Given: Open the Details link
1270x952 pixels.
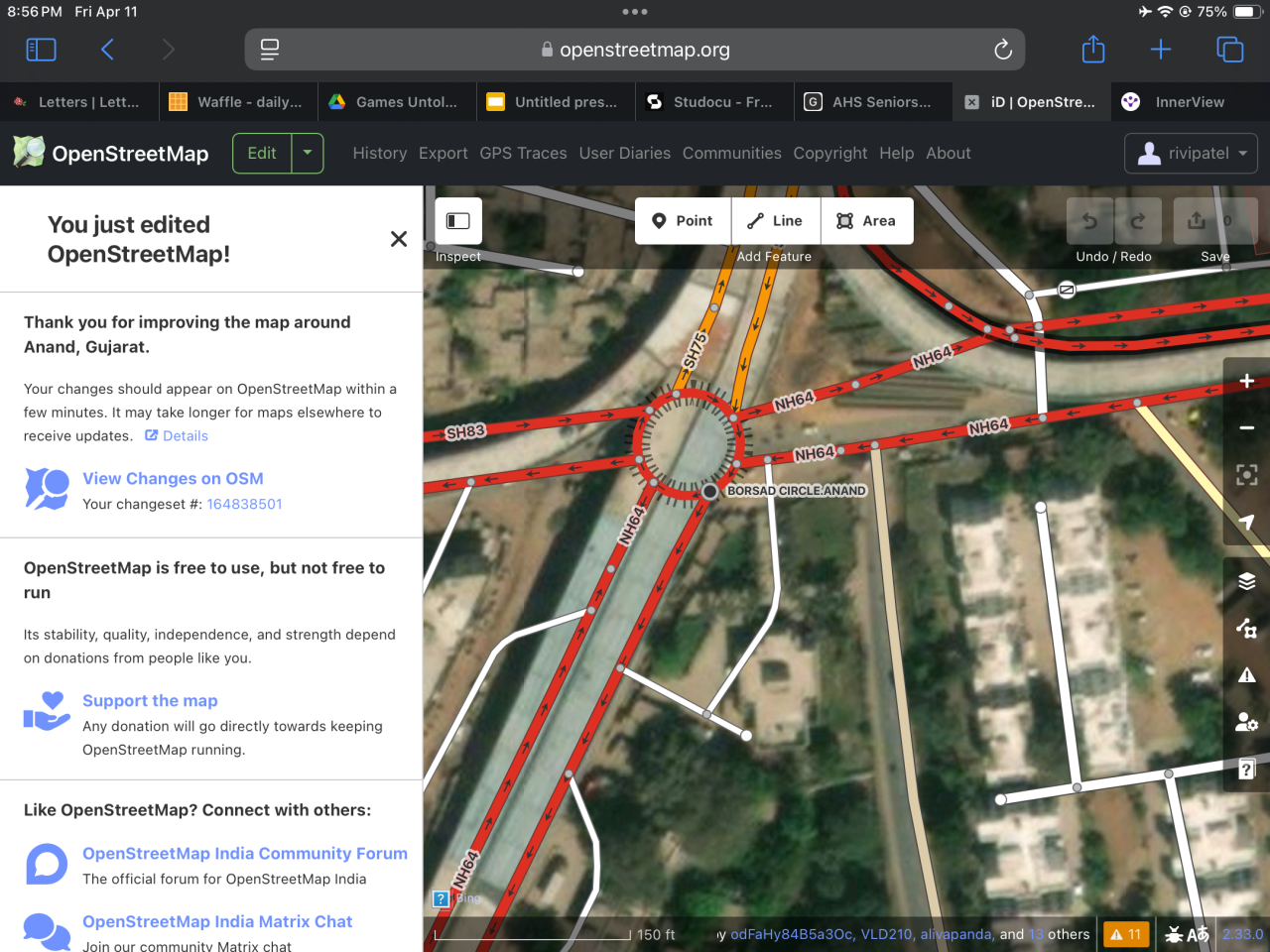Looking at the screenshot, I should tap(177, 436).
